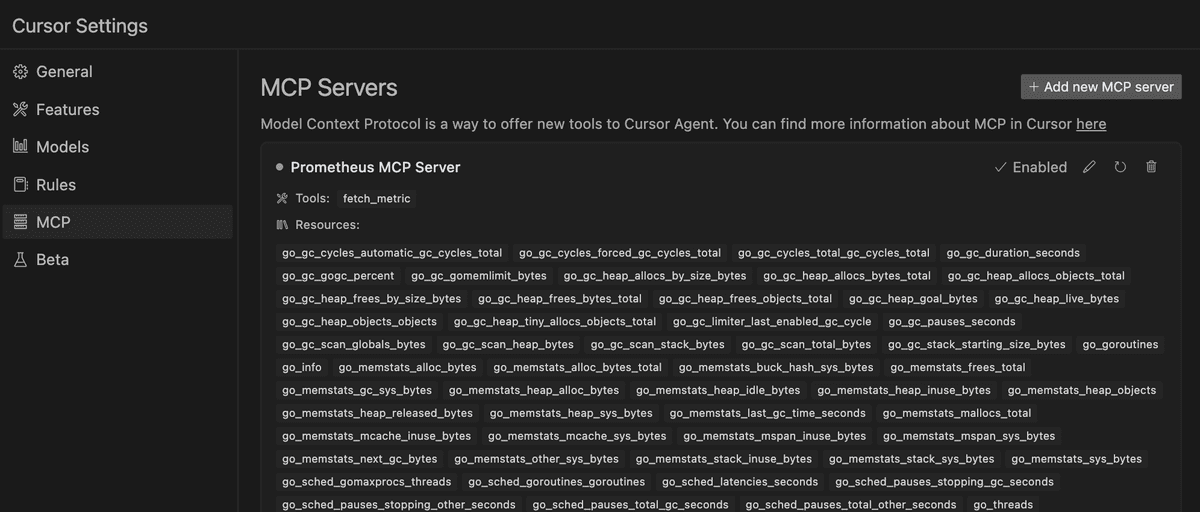This screenshot has height=512, width=1200.
Task: Edit the Prometheus MCP Server with pencil icon
Action: pos(1090,167)
